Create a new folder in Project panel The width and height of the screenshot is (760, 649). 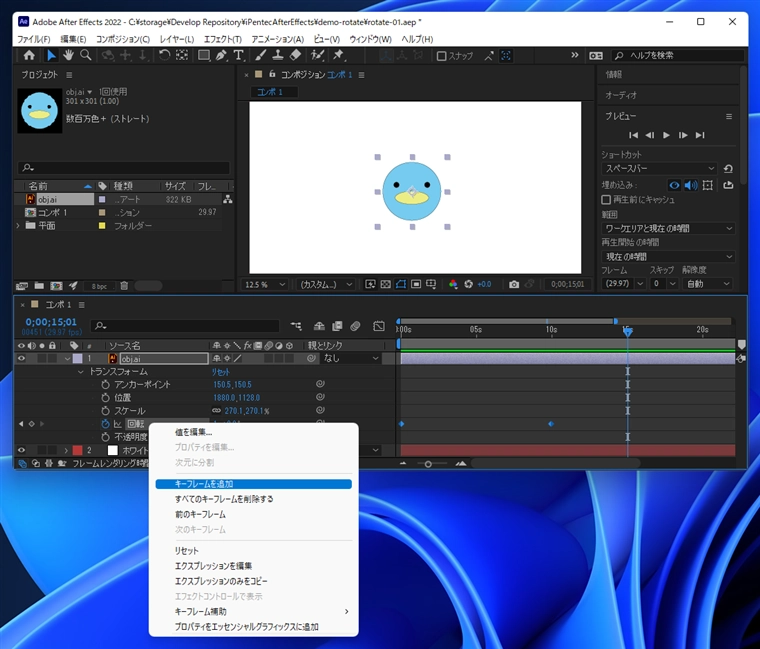[x=39, y=286]
